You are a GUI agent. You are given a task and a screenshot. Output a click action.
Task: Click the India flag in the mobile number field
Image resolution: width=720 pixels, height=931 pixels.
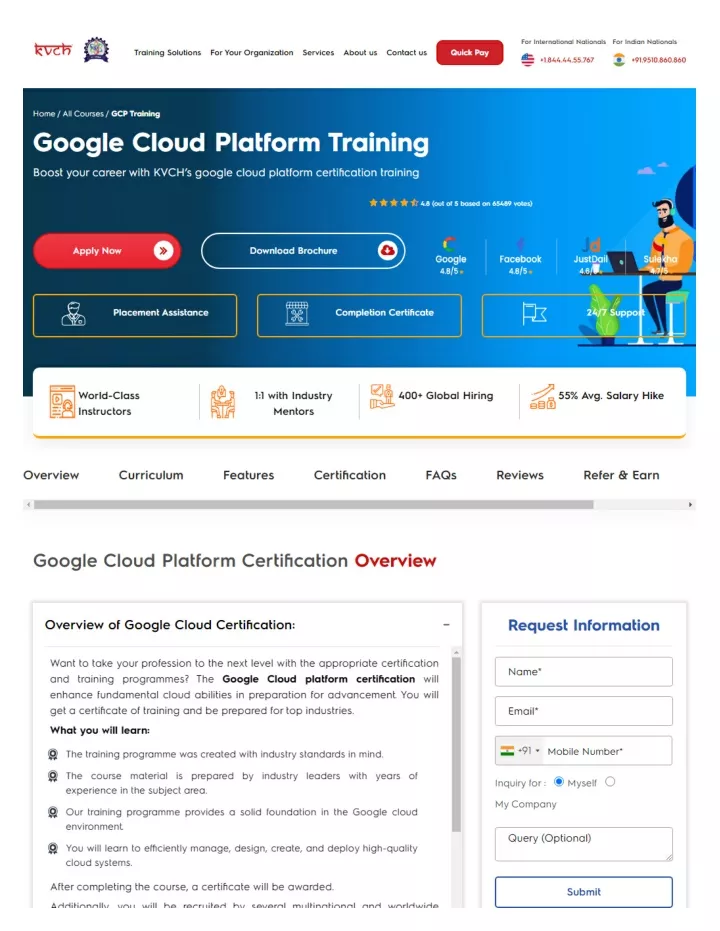click(507, 751)
